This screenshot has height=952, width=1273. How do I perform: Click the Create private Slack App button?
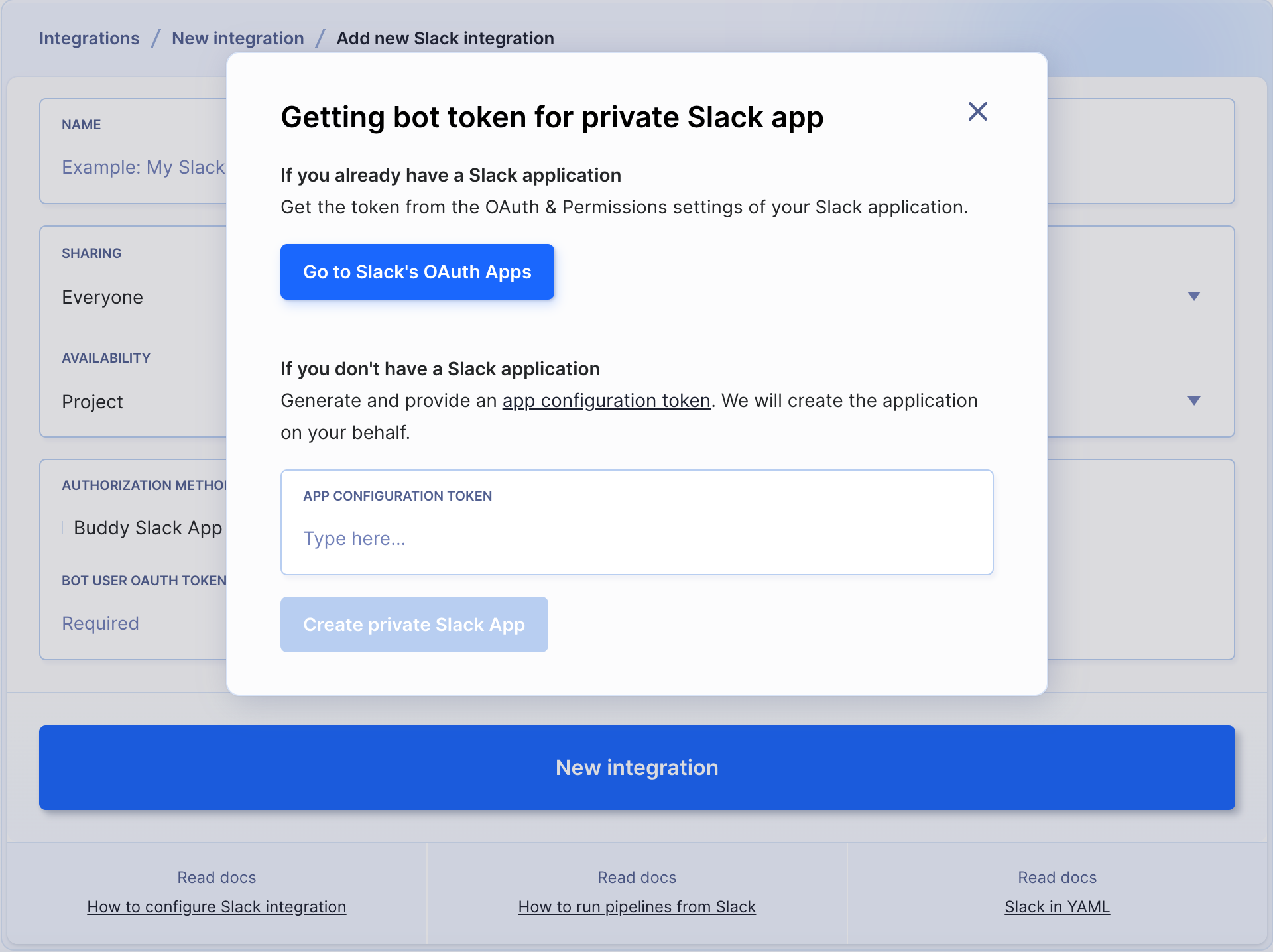click(x=414, y=624)
